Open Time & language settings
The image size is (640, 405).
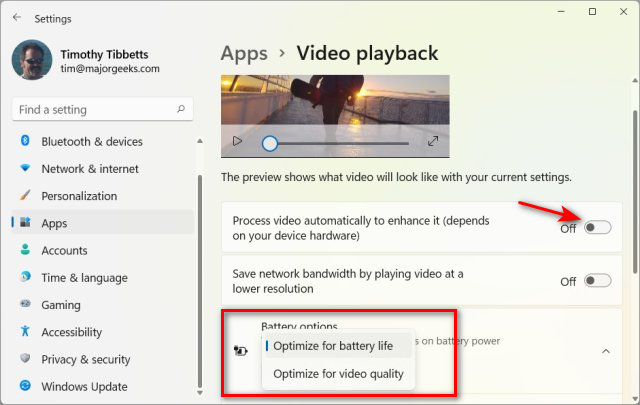point(84,278)
